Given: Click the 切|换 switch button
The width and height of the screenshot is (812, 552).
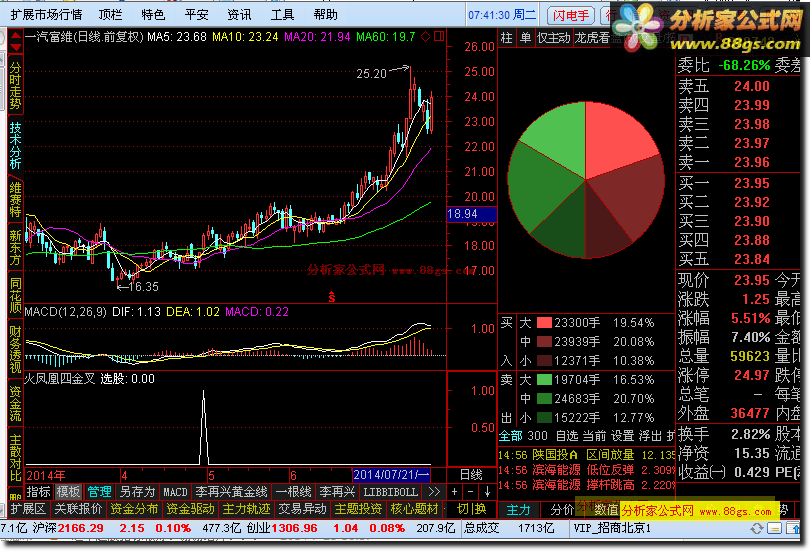Looking at the screenshot, I should 471,509.
